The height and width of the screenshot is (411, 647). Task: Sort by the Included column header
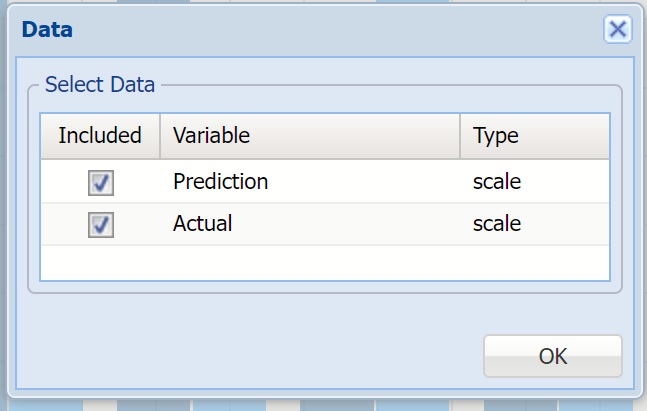click(100, 135)
